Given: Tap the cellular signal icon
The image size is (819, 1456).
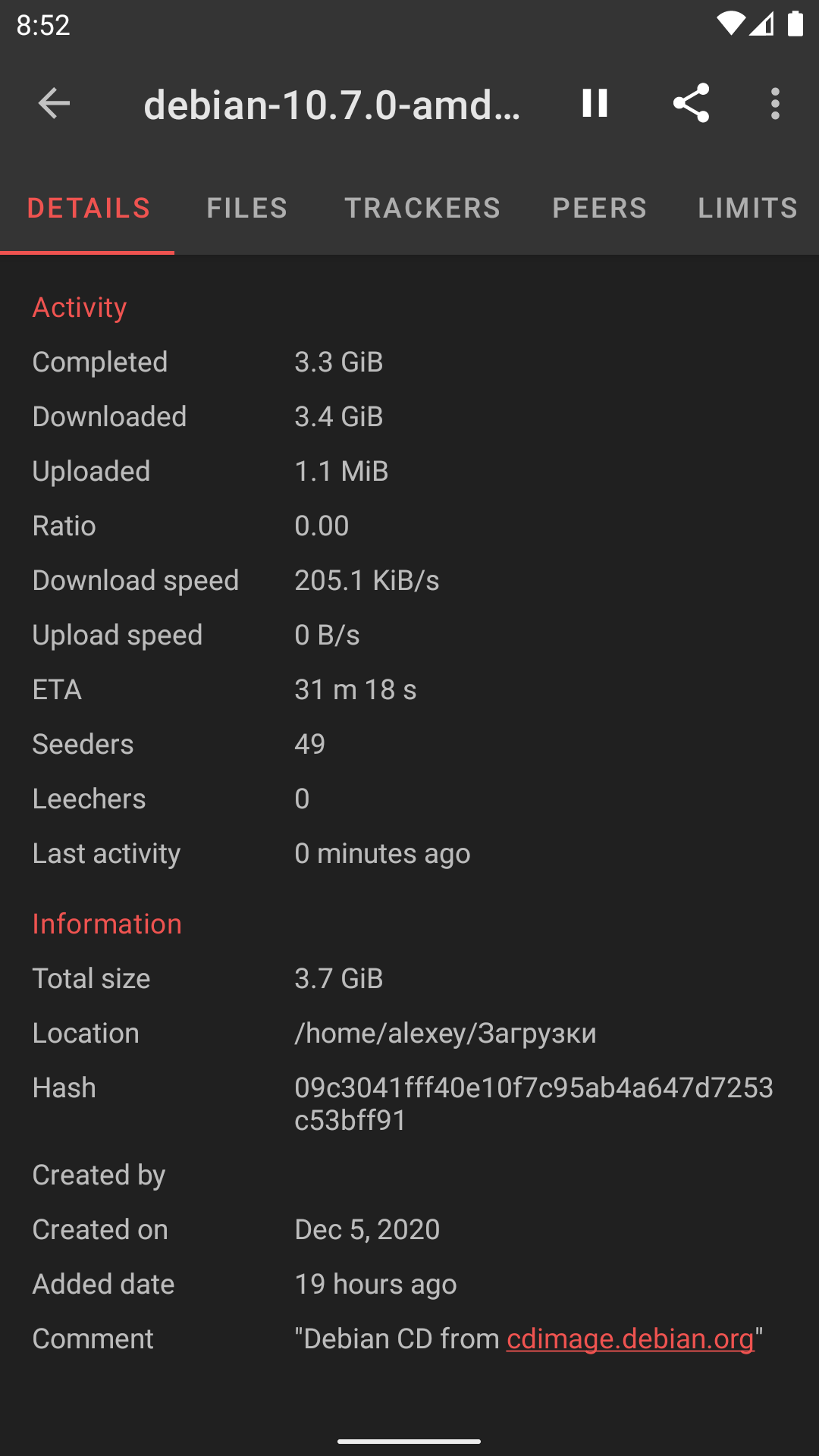Looking at the screenshot, I should [761, 24].
